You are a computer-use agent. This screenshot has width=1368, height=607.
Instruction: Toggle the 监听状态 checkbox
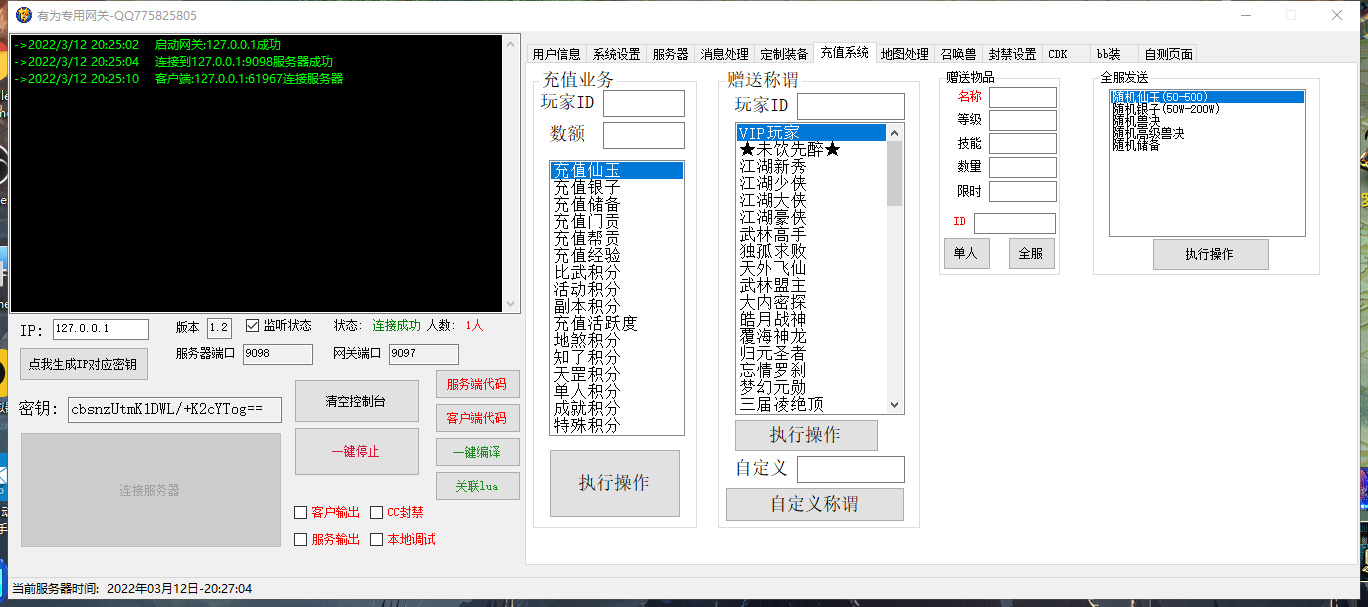coord(252,326)
